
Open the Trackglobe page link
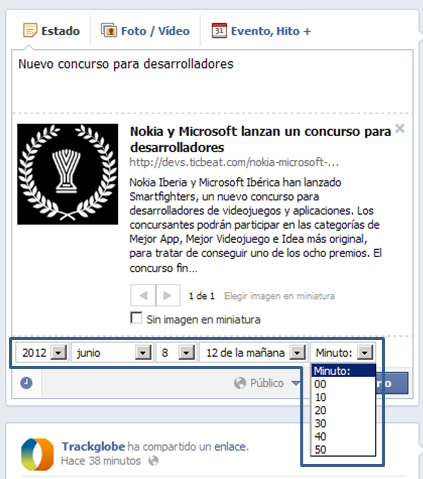(93, 446)
